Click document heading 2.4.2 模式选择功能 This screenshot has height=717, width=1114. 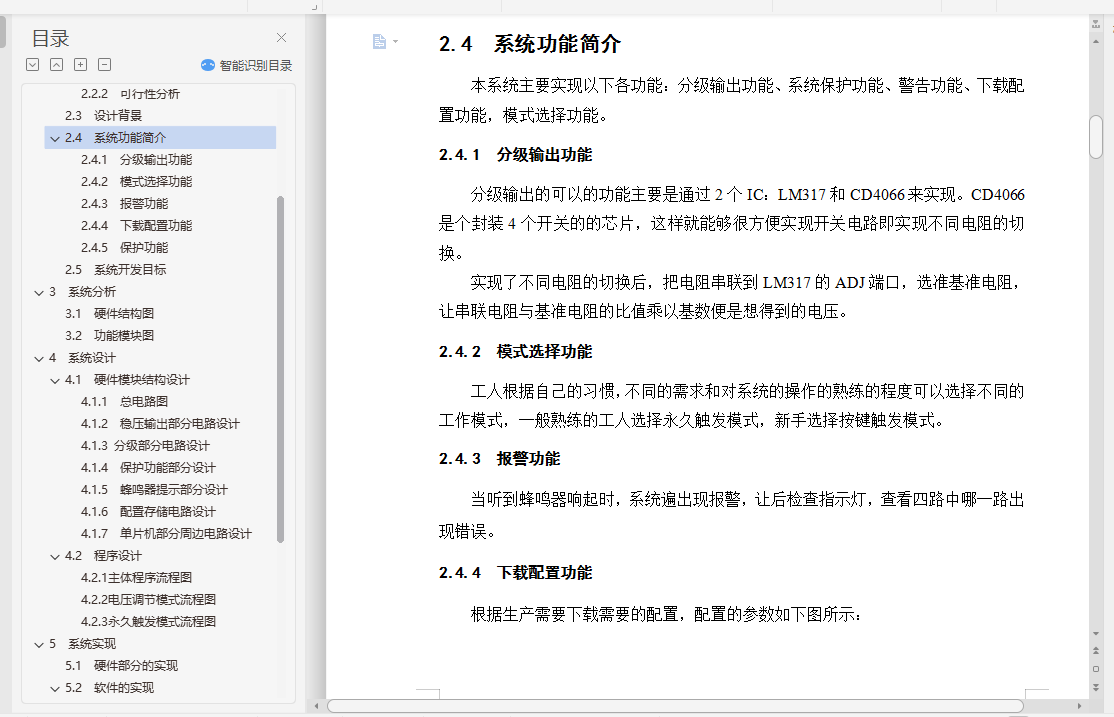click(516, 352)
